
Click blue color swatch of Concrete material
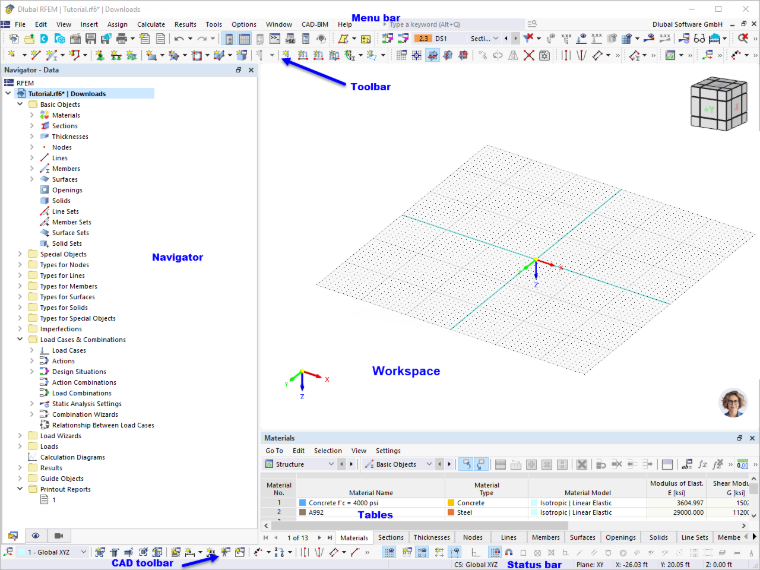pos(302,503)
